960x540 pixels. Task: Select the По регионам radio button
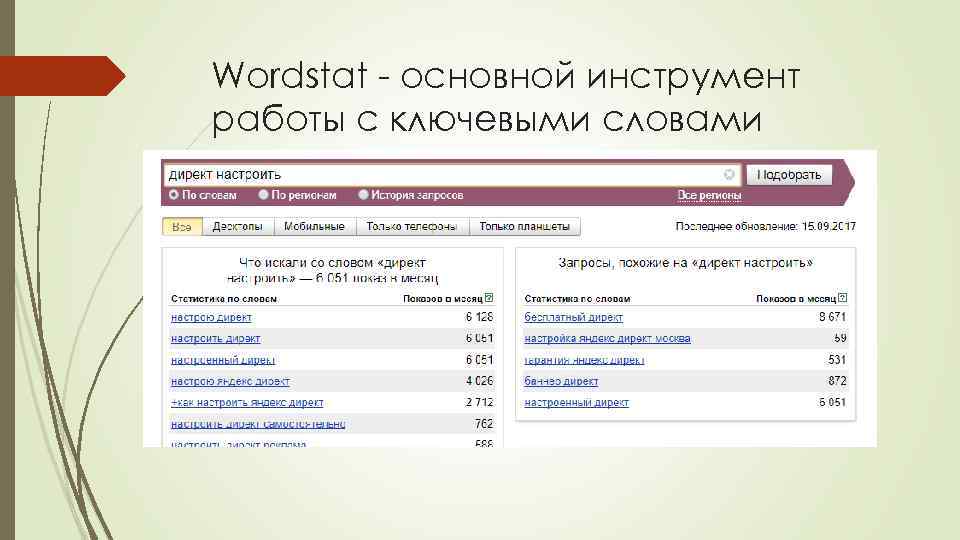click(263, 195)
